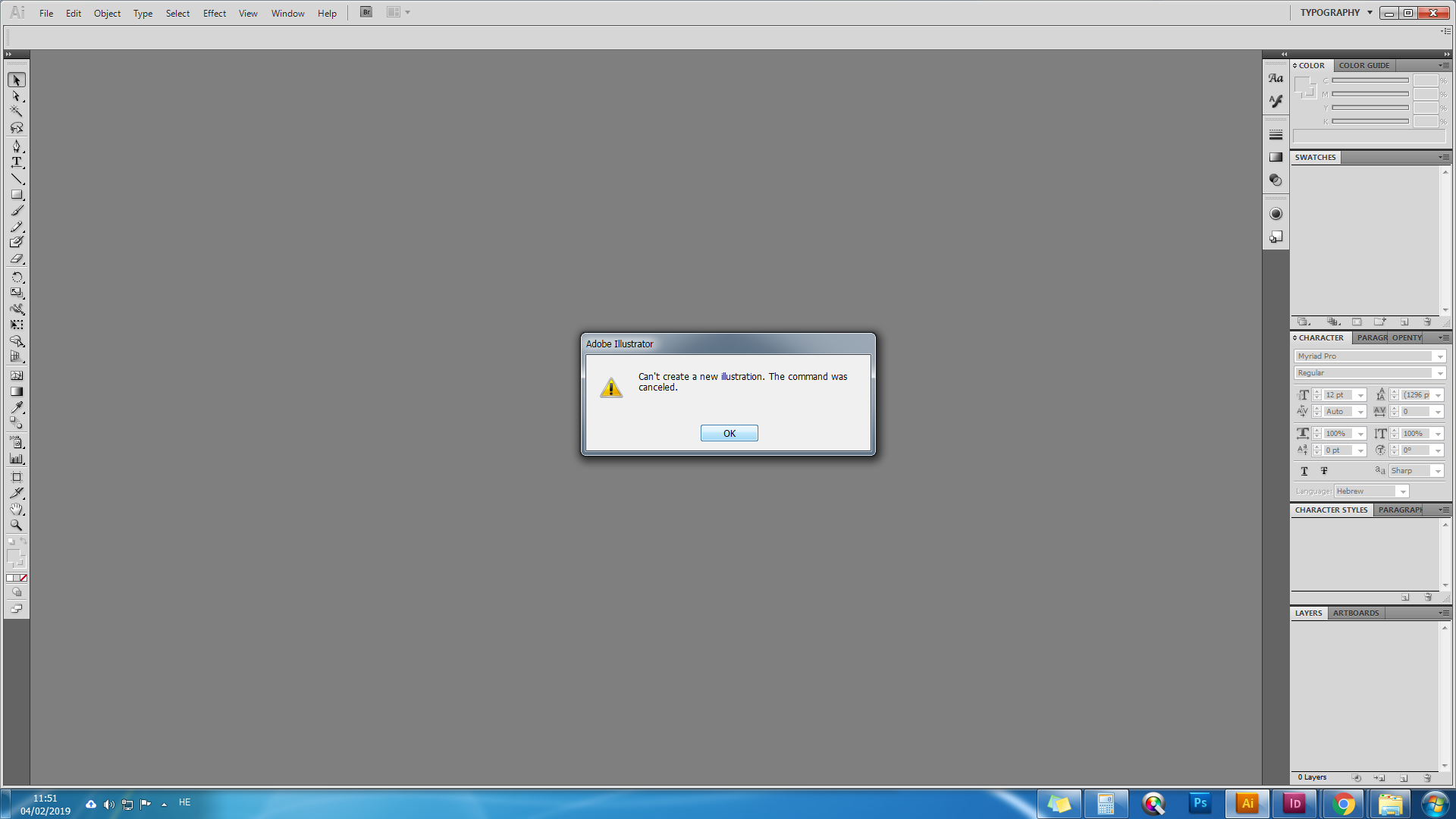Switch to the Artboards tab

pos(1356,613)
